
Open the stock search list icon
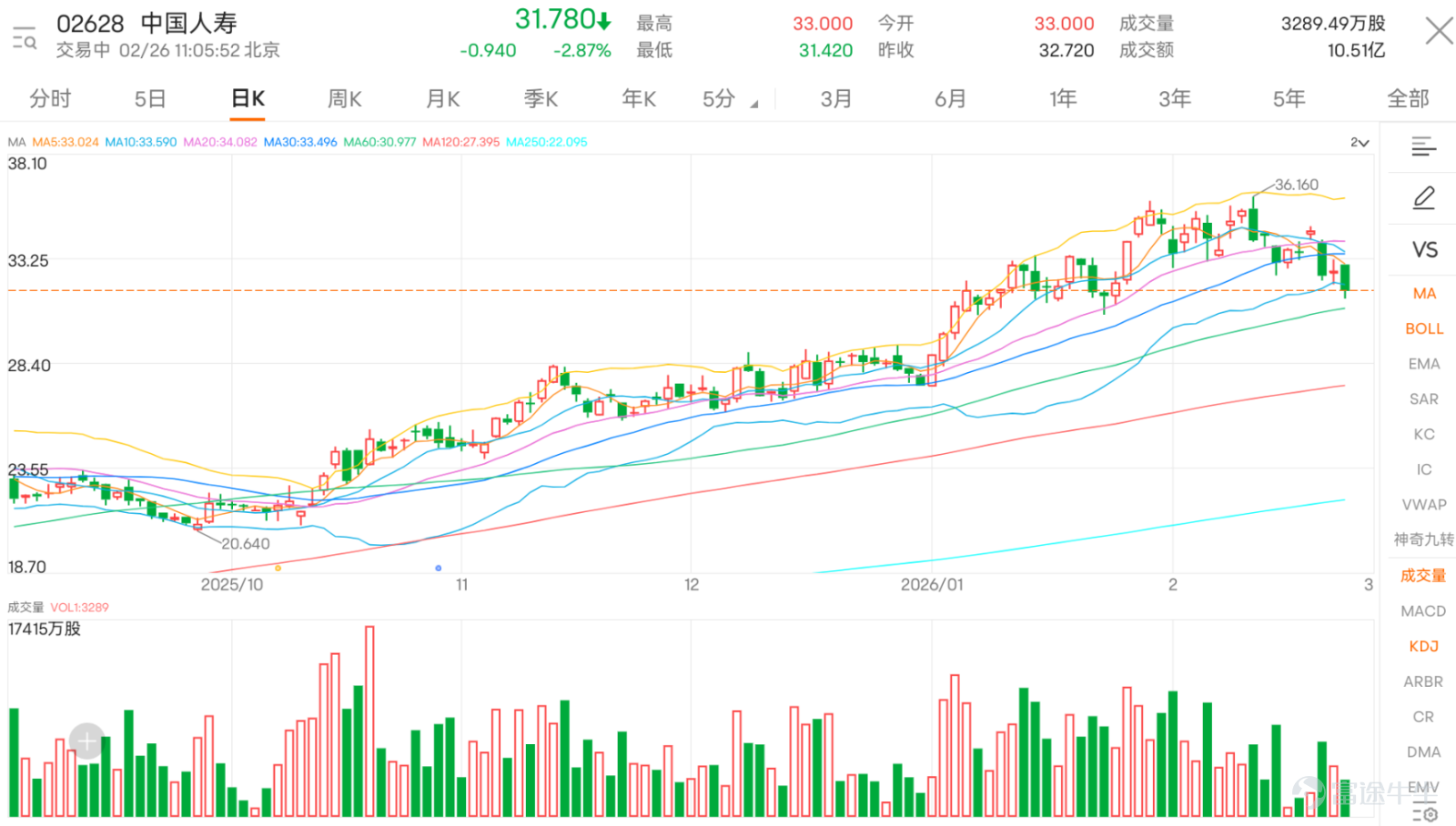pos(24,37)
